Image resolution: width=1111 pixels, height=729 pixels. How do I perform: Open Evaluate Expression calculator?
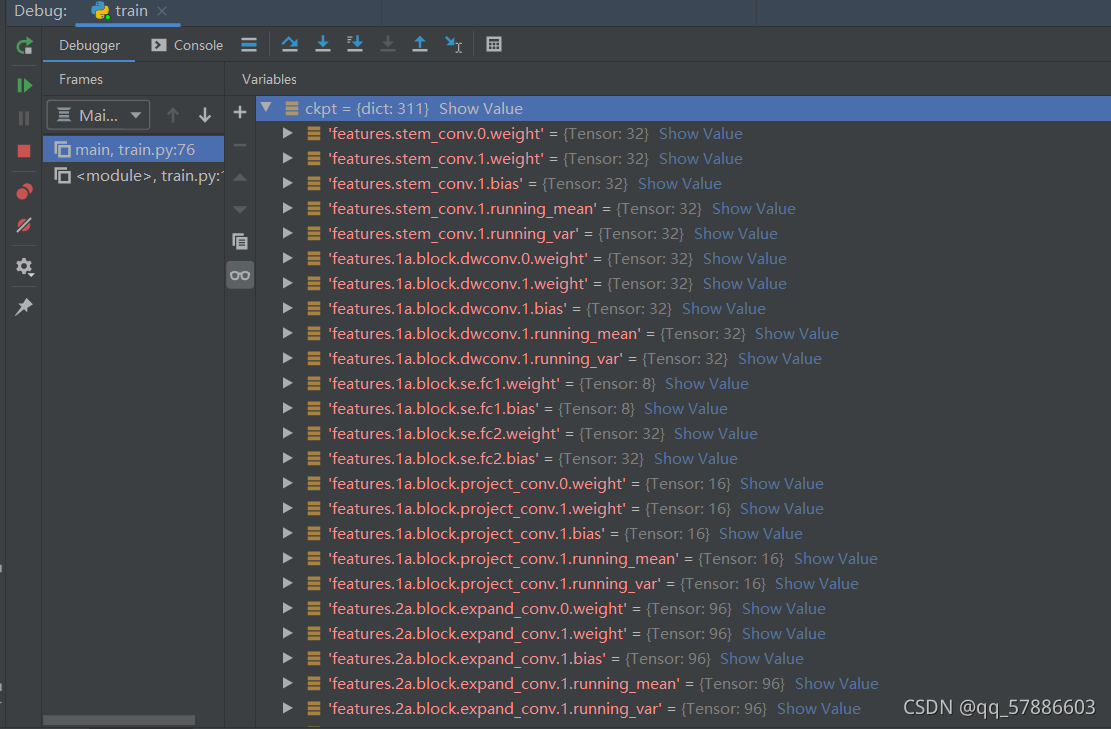pos(494,45)
